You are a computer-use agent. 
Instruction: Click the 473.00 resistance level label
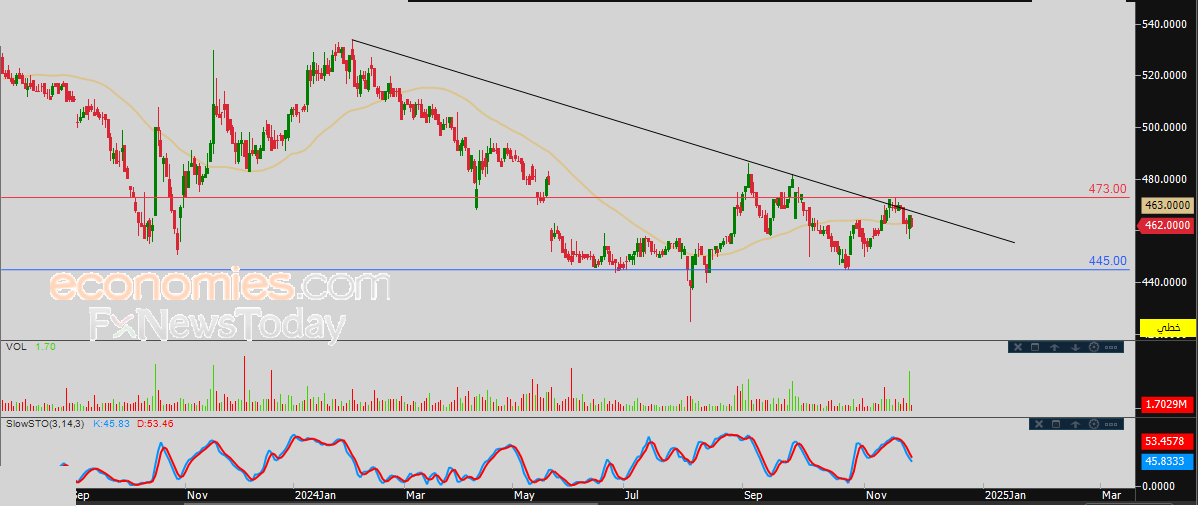click(x=1107, y=189)
